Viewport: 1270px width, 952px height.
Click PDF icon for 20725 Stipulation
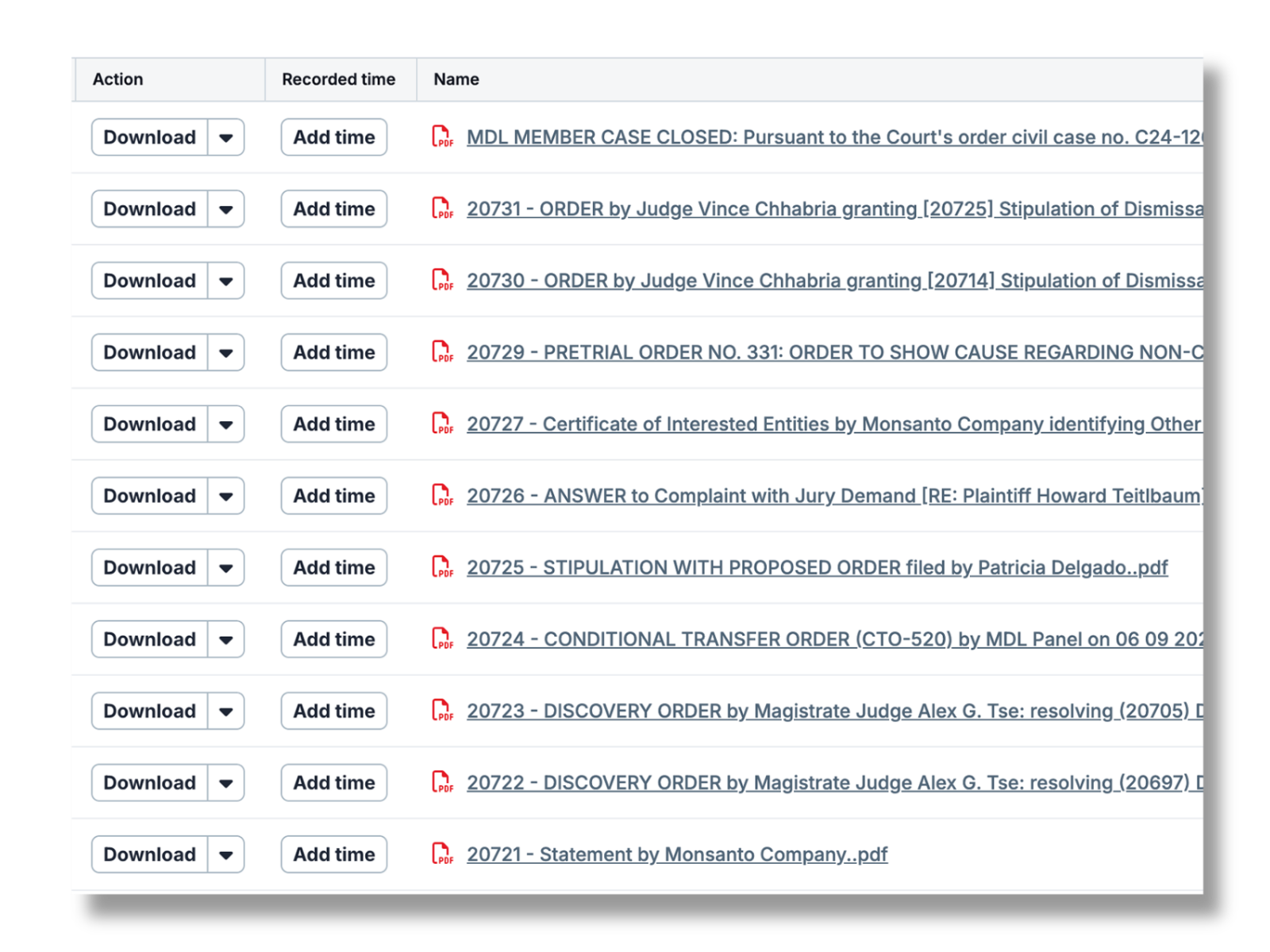[442, 567]
